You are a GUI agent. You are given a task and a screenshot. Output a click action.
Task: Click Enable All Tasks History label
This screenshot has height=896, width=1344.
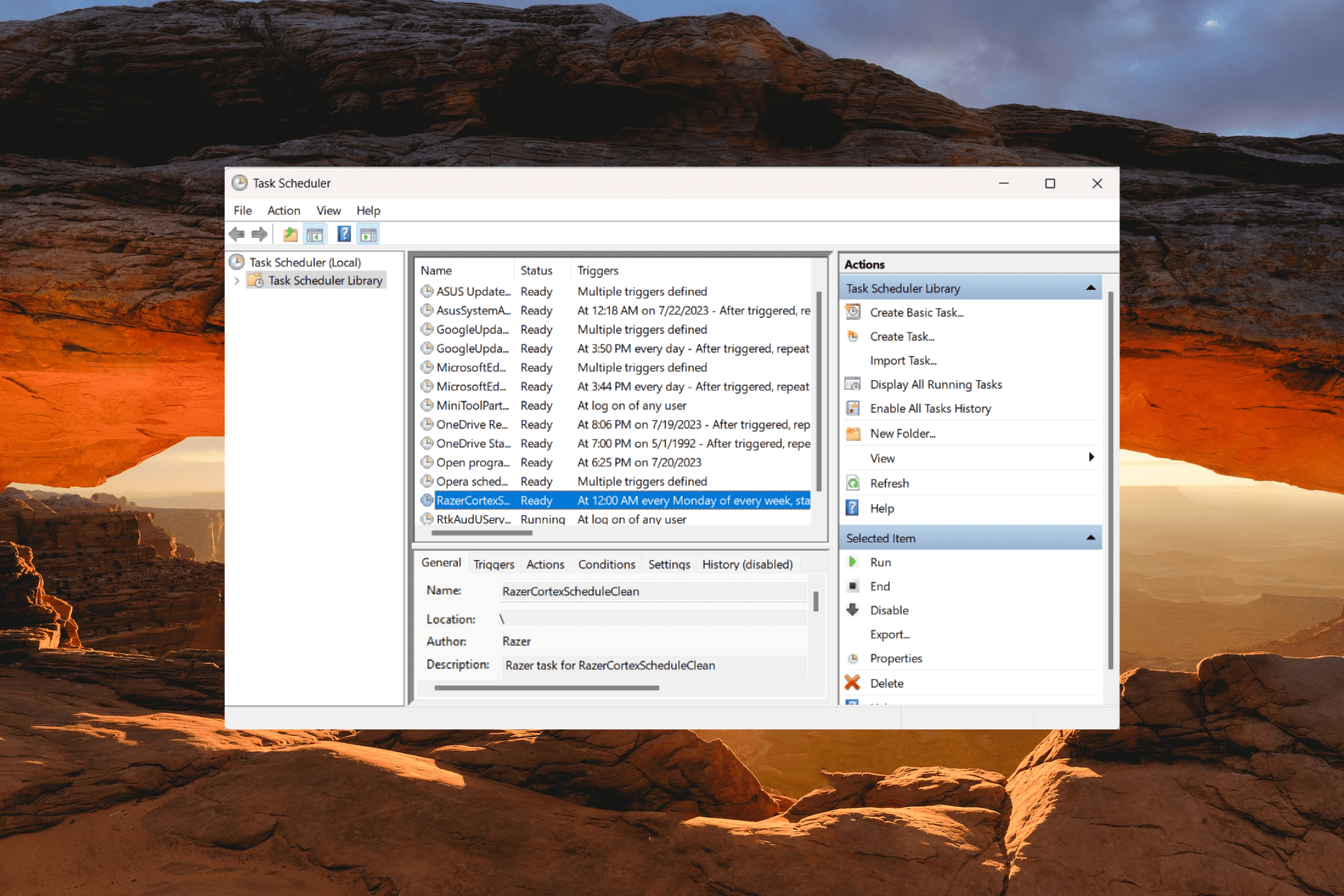pos(930,408)
